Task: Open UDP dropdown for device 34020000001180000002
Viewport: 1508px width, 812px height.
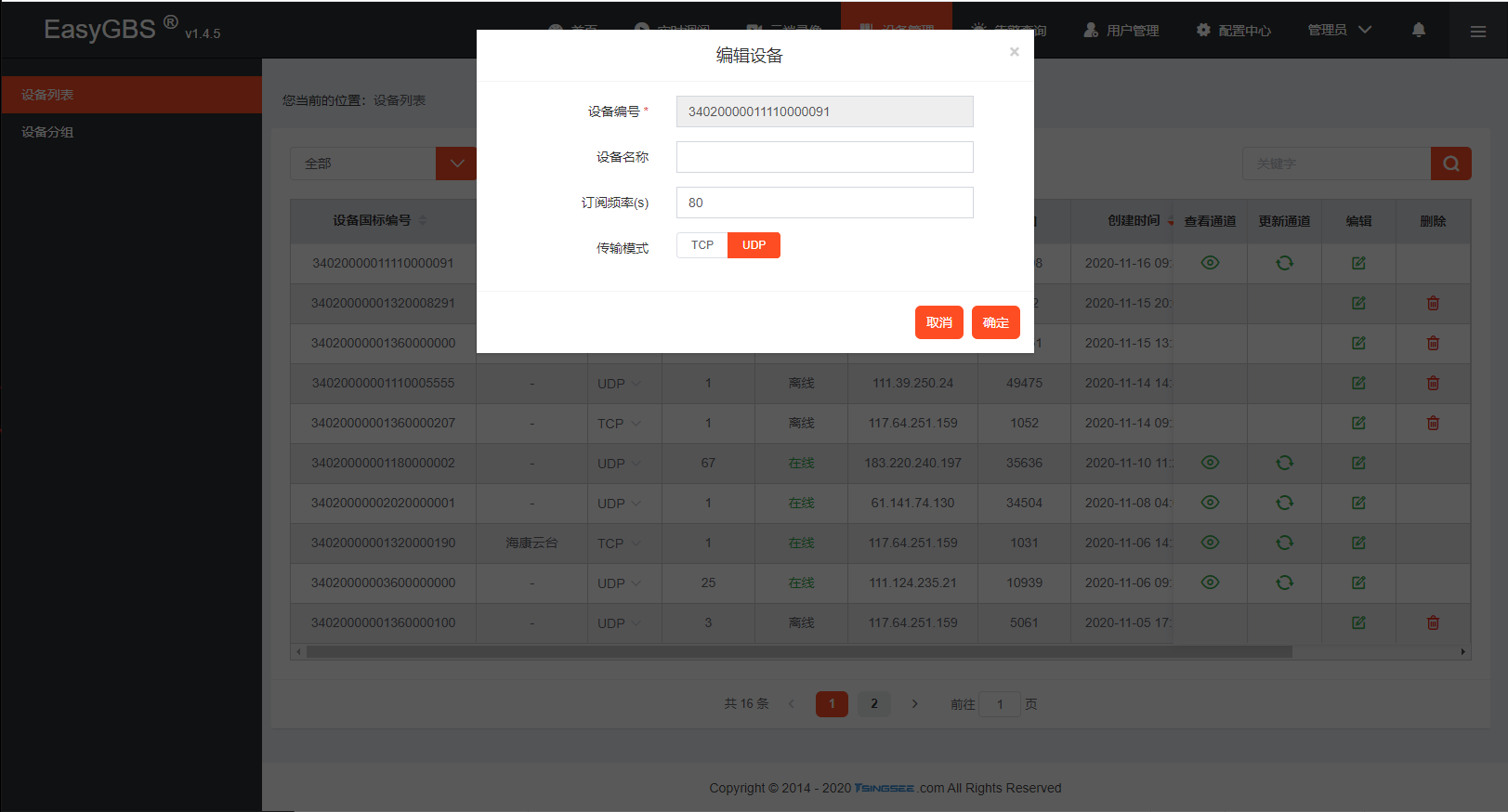Action: pos(619,464)
